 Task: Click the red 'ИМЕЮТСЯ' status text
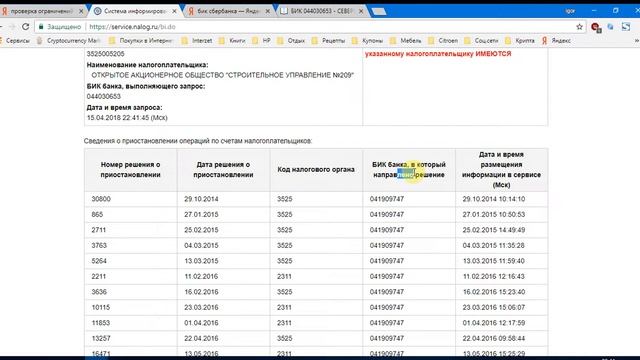click(x=493, y=54)
